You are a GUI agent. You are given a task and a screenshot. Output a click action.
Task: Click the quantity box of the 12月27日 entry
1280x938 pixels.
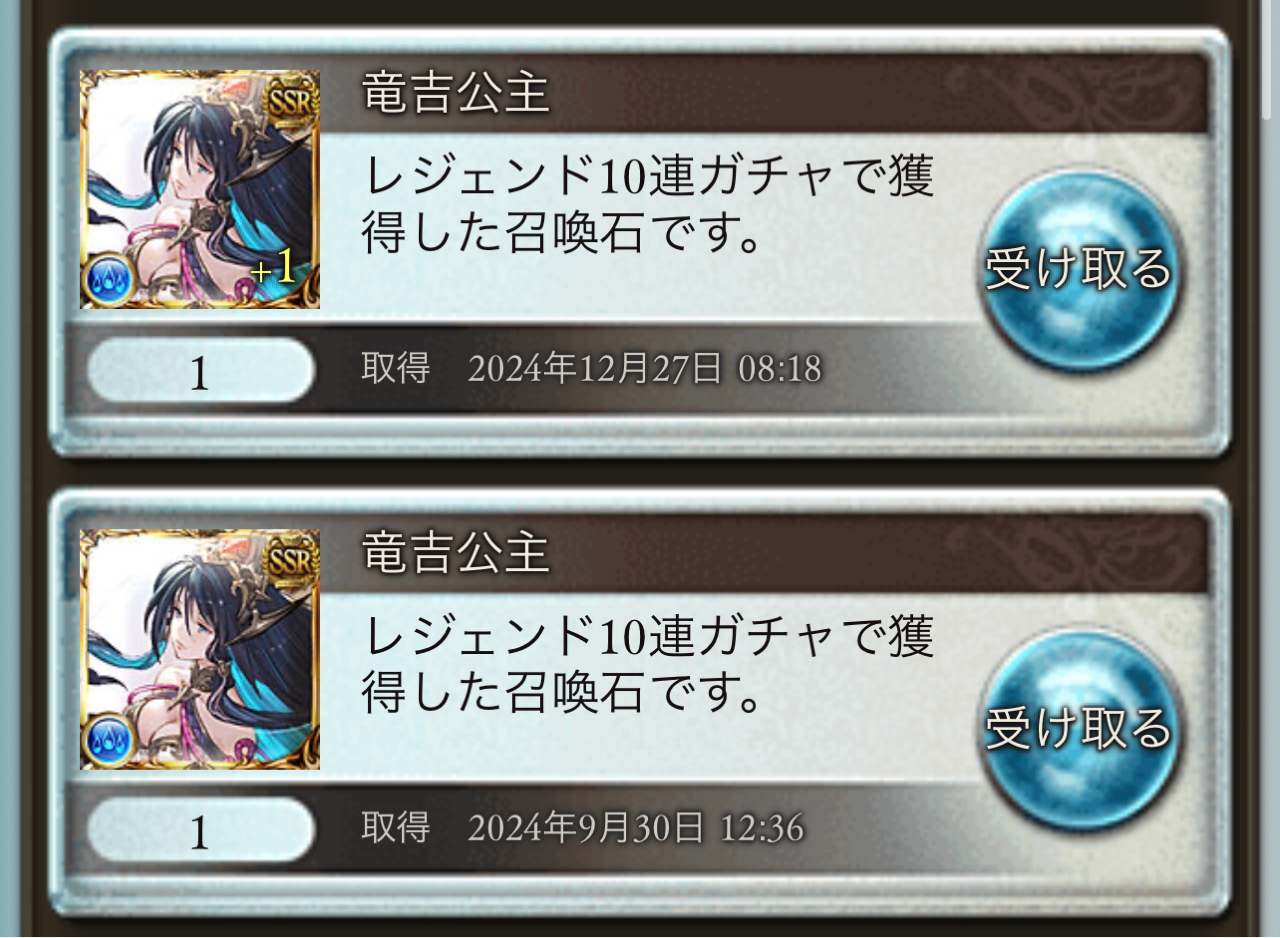pos(200,370)
